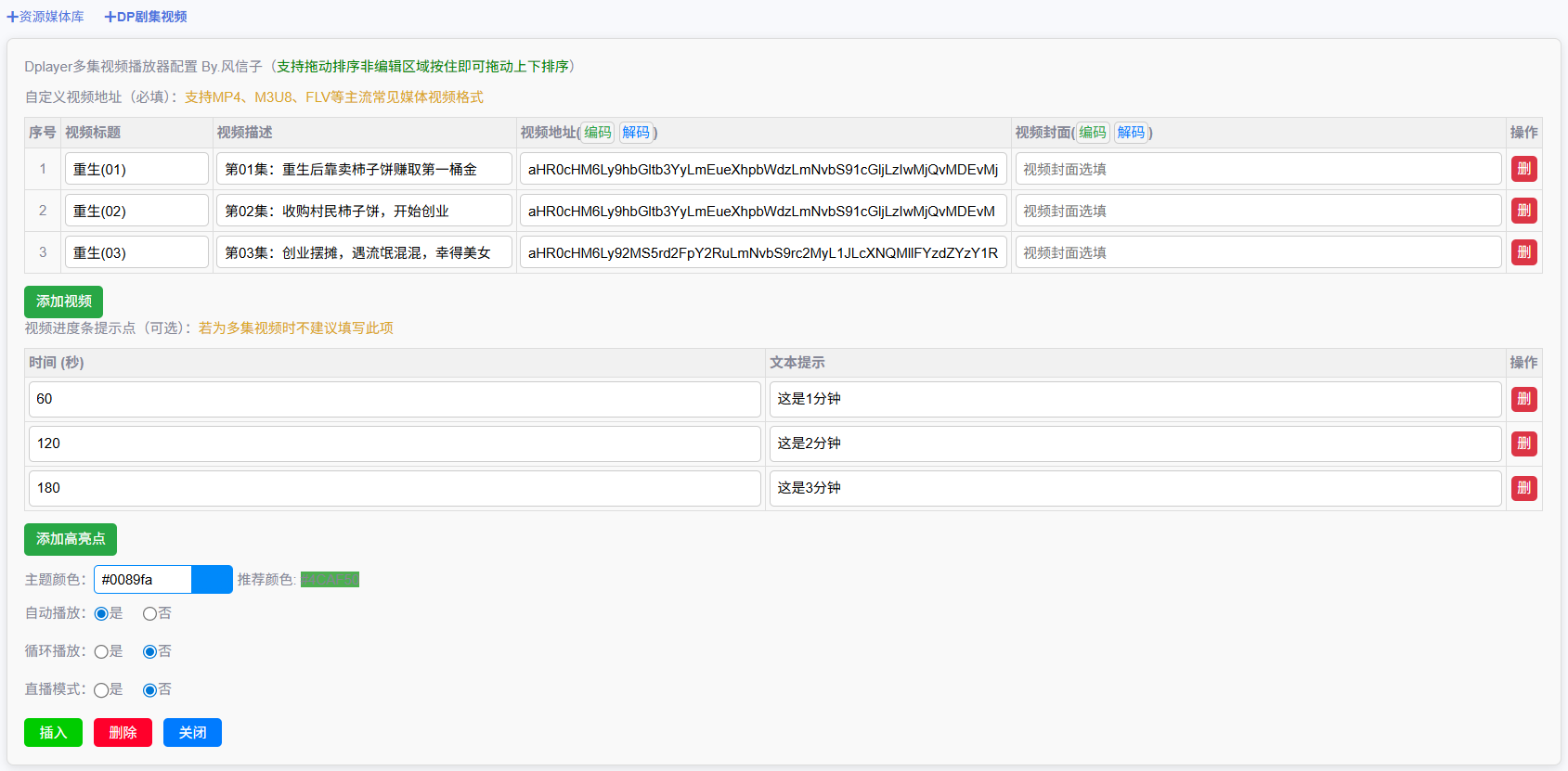Focus video URL field of row 2
This screenshot has width=1568, height=771.
point(763,211)
